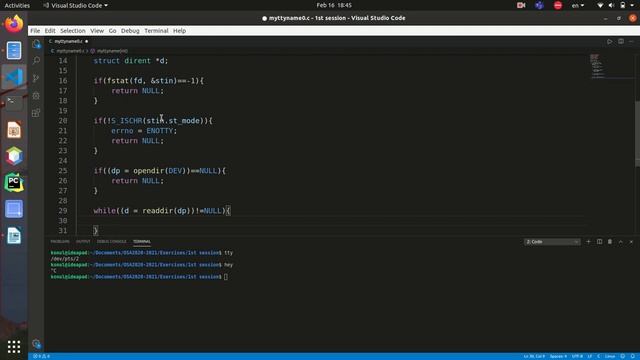Screen dimensions: 640x360
Task: Open the feedback smiley in status bar
Action: pyautogui.click(x=623, y=356)
